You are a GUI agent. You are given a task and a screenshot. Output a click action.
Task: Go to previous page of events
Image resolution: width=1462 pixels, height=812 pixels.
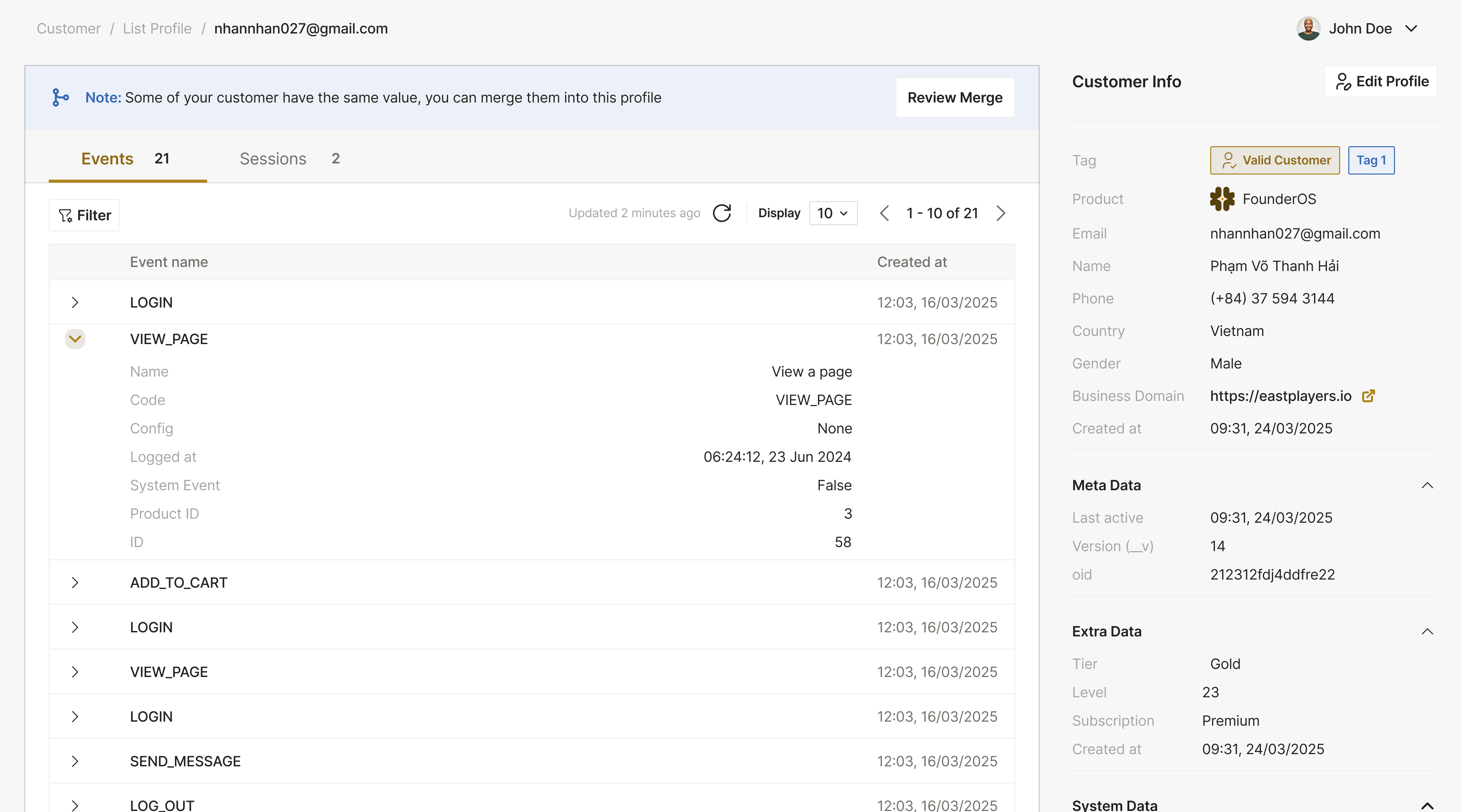point(884,213)
